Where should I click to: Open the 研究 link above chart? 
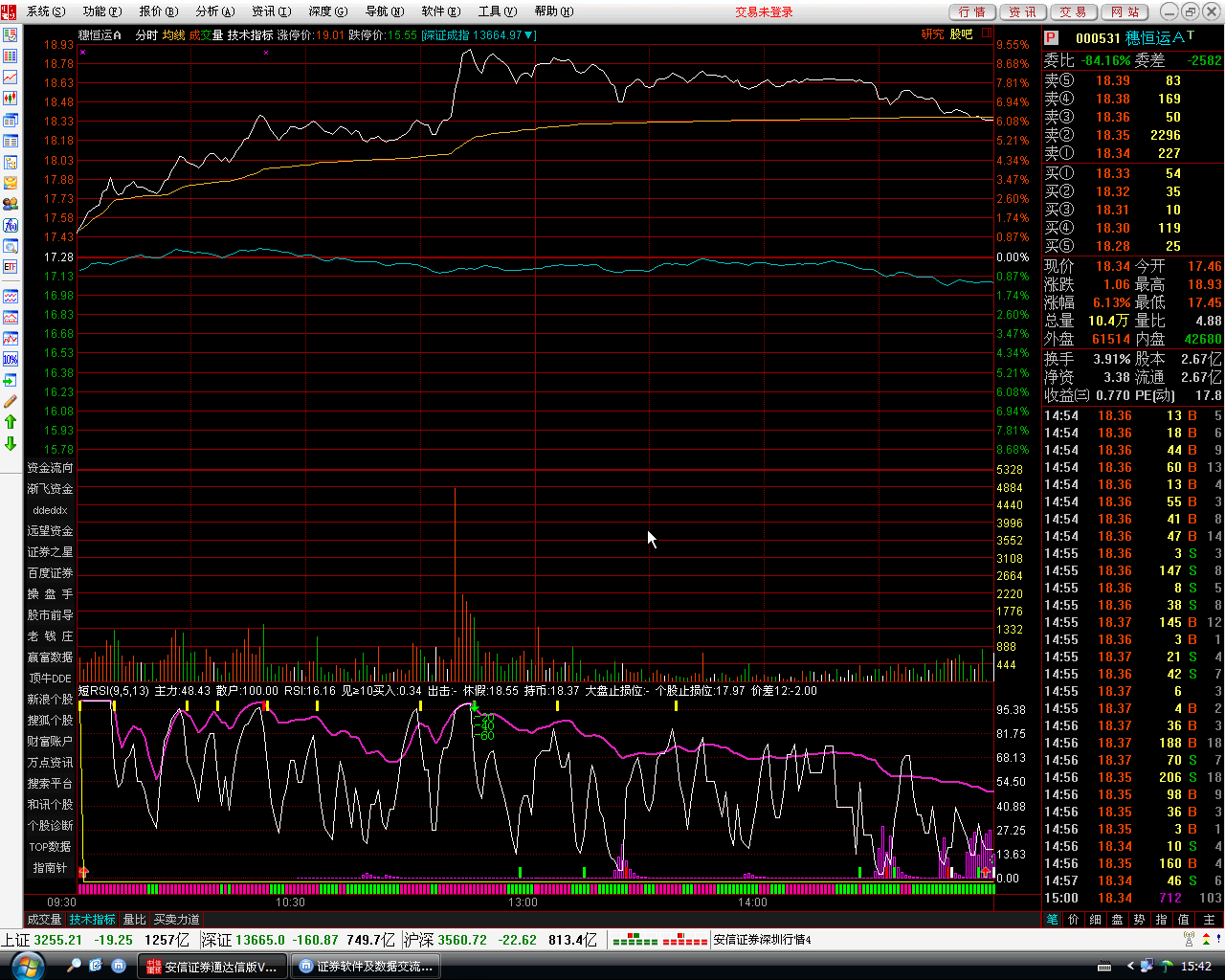point(932,34)
